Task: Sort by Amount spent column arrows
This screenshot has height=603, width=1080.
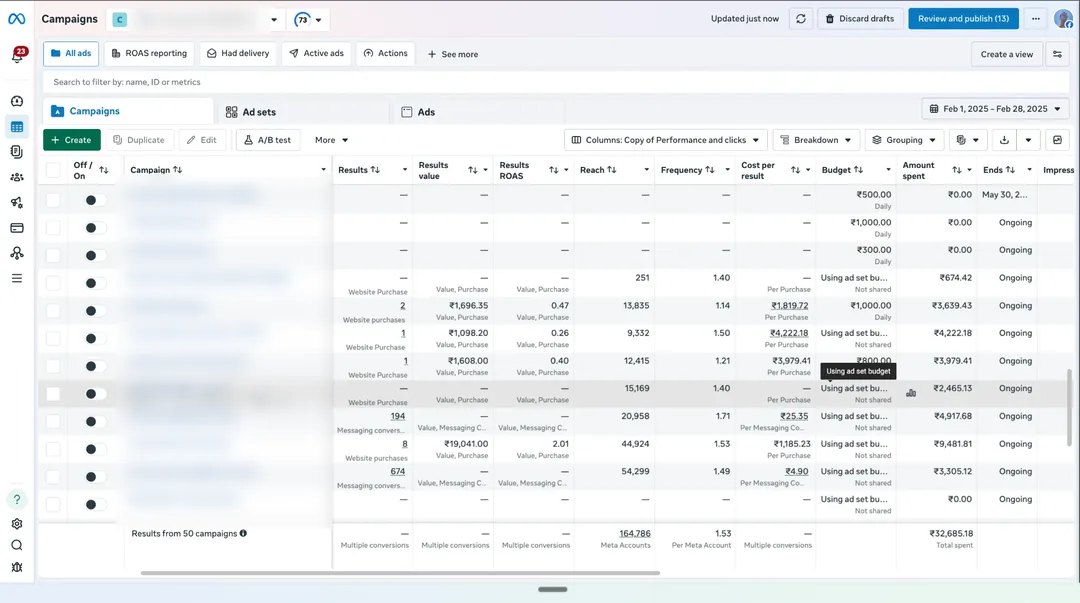Action: click(x=957, y=170)
